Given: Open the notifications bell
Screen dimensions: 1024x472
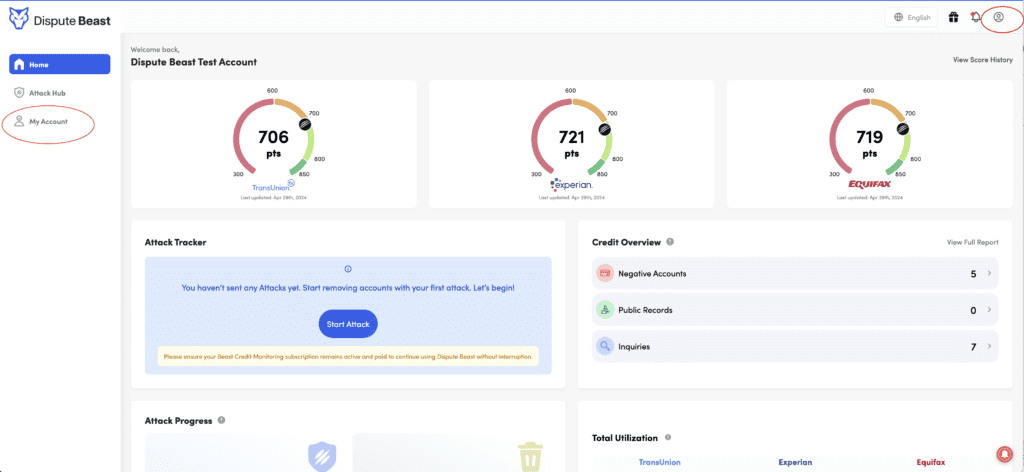Looking at the screenshot, I should (x=975, y=17).
